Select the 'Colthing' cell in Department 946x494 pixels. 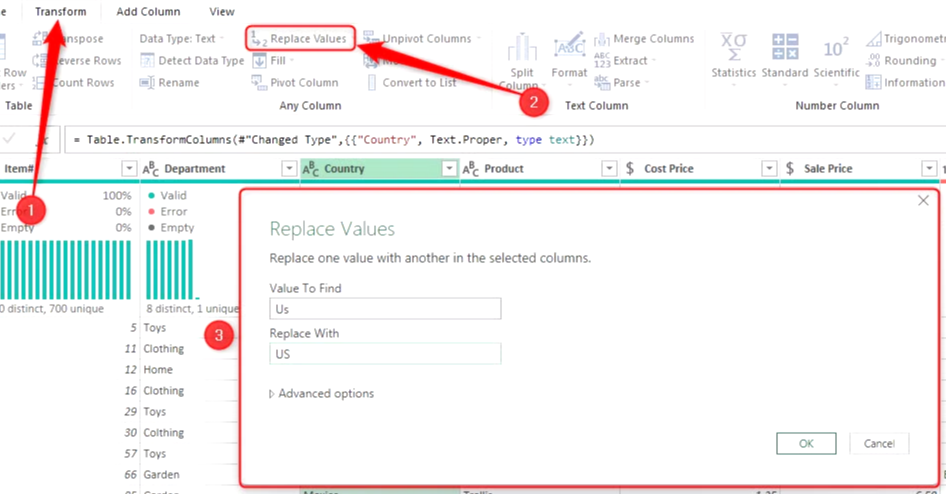(x=163, y=432)
